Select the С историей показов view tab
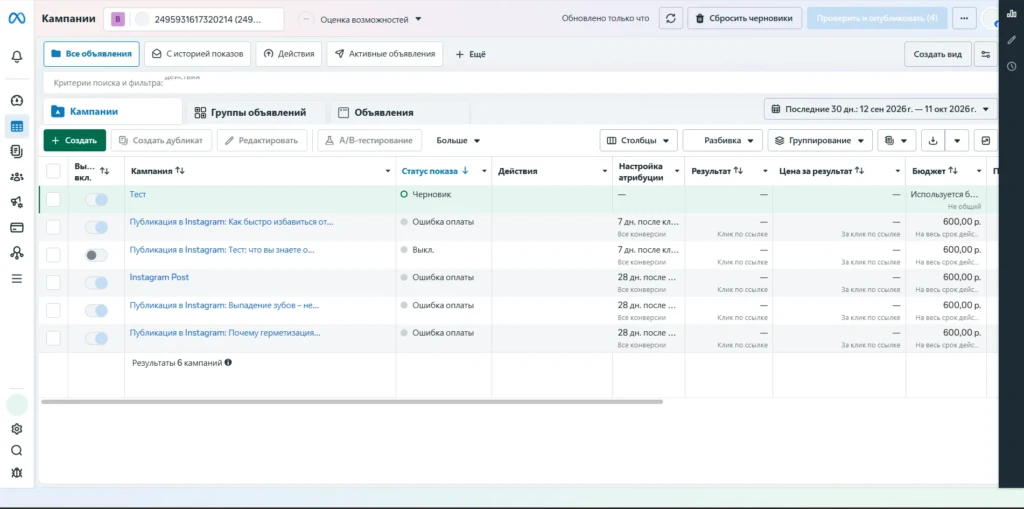This screenshot has width=1024, height=509. [x=198, y=54]
